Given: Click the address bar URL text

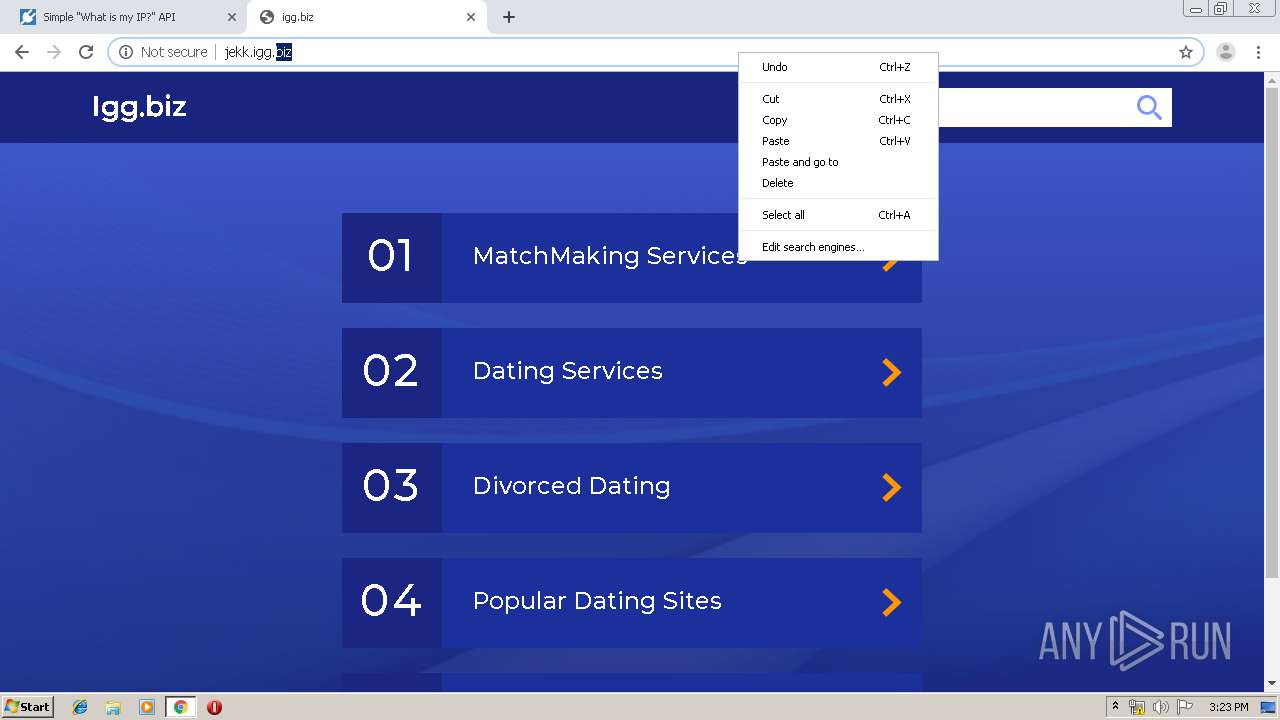Looking at the screenshot, I should (258, 52).
